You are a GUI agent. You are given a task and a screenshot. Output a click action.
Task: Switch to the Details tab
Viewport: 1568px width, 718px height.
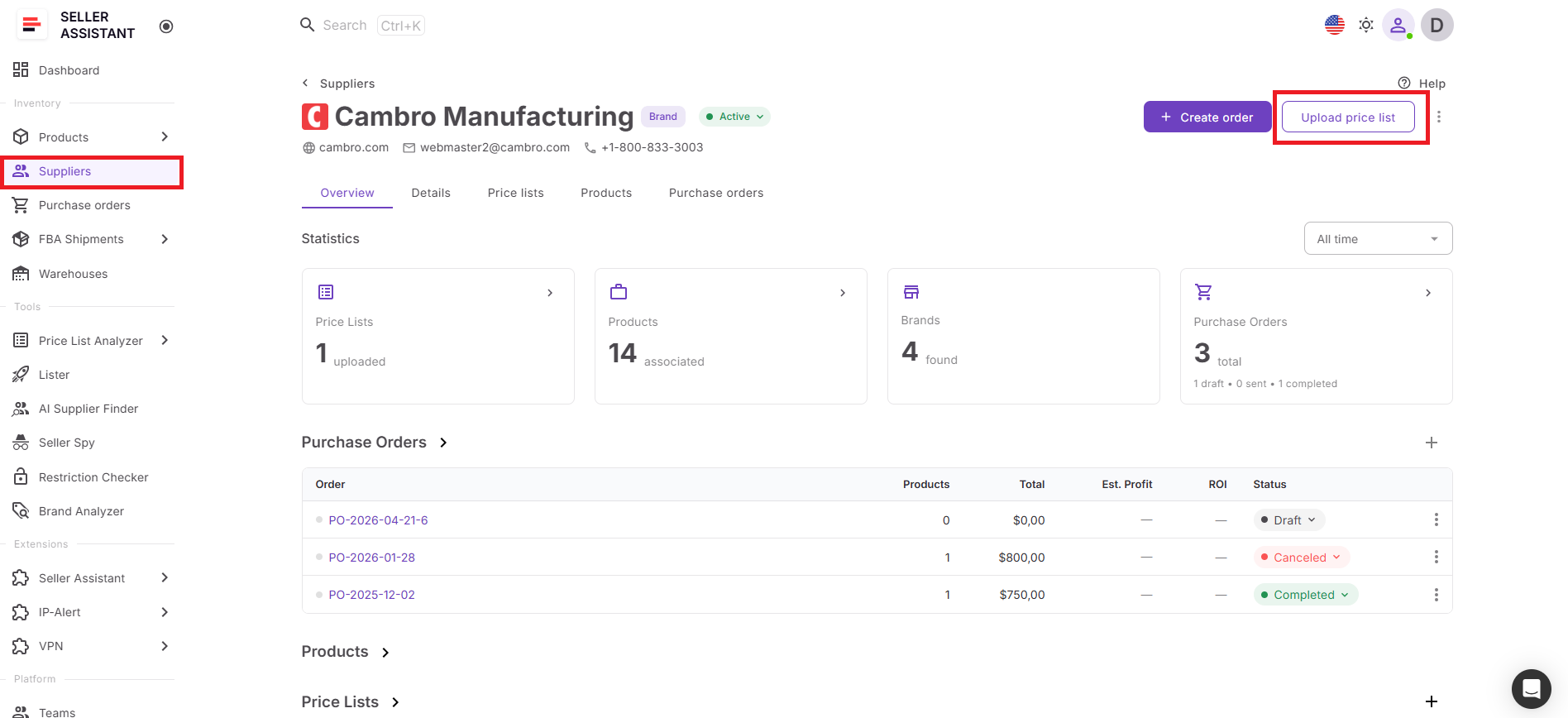point(431,193)
